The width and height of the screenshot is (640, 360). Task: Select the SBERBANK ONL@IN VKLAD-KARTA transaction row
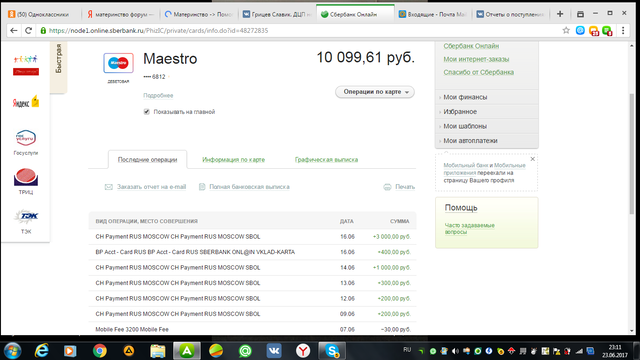point(253,252)
